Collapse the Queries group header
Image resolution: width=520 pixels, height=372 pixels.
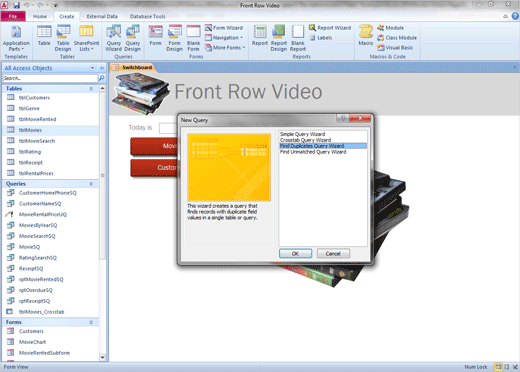91,184
